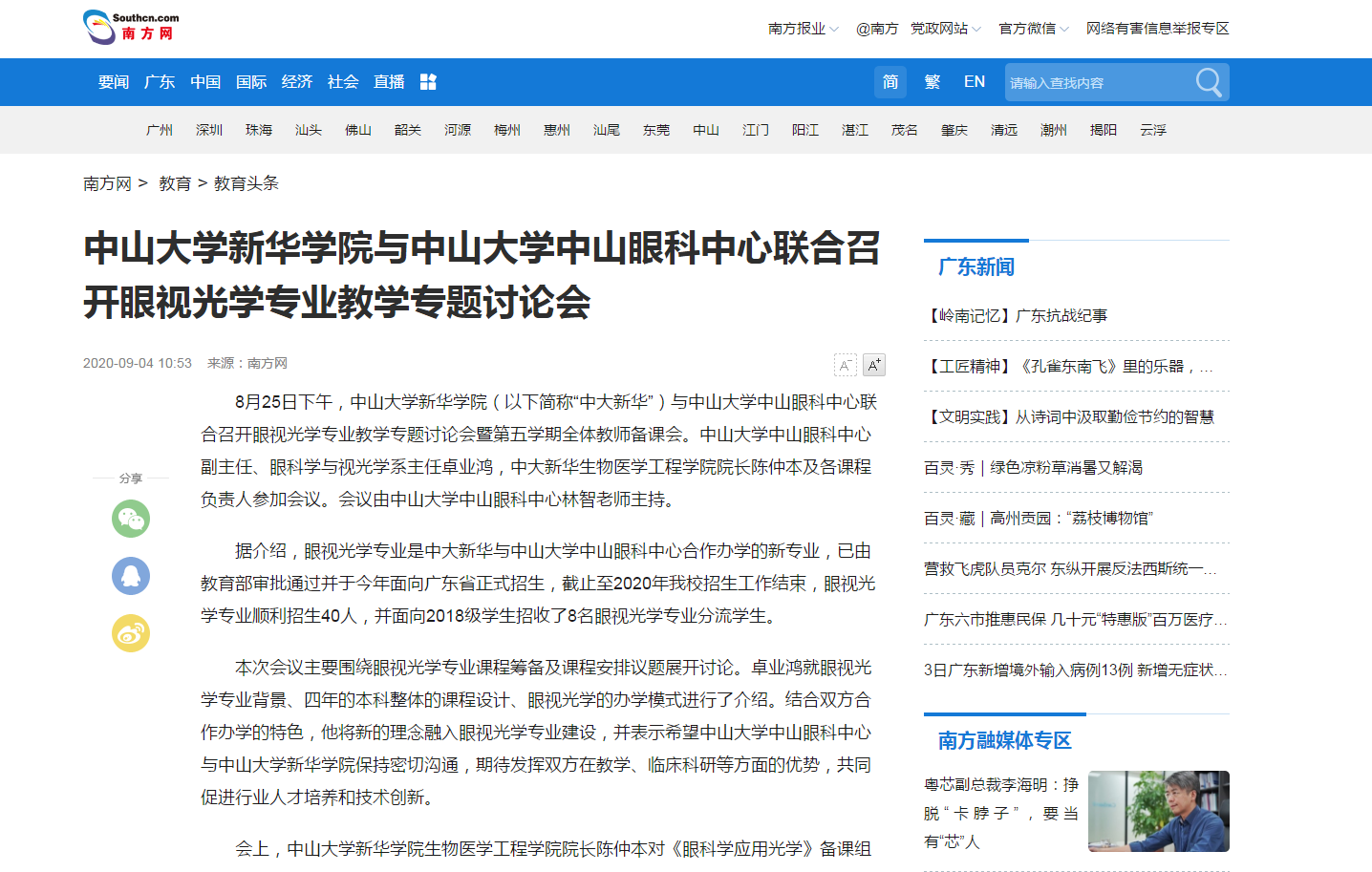This screenshot has height=872, width=1372.
Task: Click the search input field
Action: 1097,83
